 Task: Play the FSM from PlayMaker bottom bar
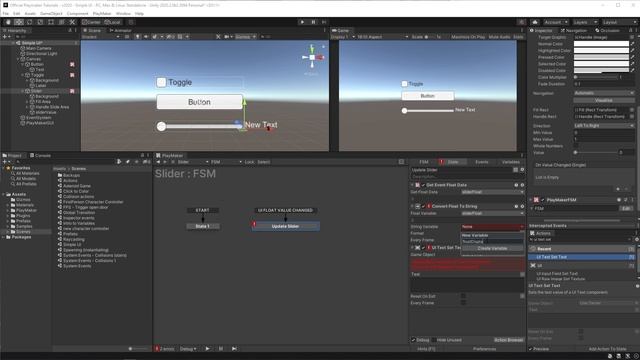(207, 349)
